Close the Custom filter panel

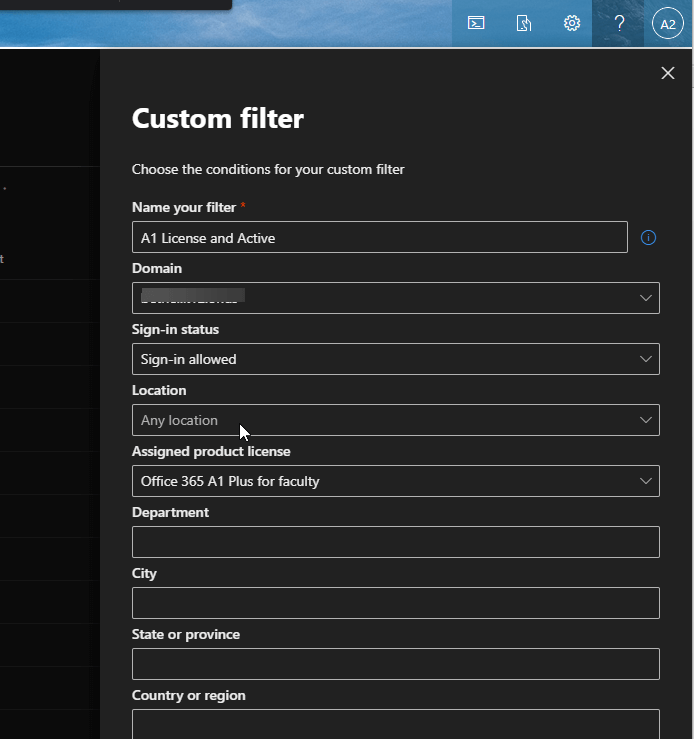point(668,73)
